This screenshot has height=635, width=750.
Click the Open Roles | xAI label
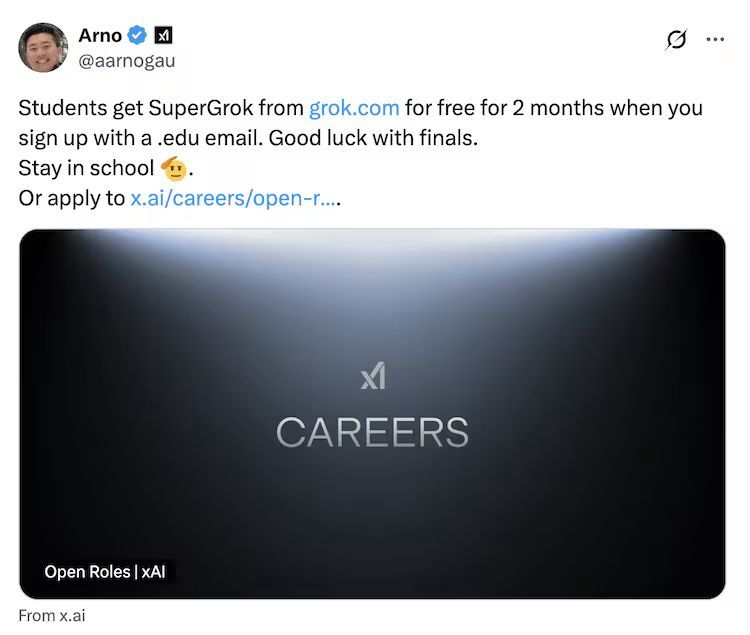point(104,572)
